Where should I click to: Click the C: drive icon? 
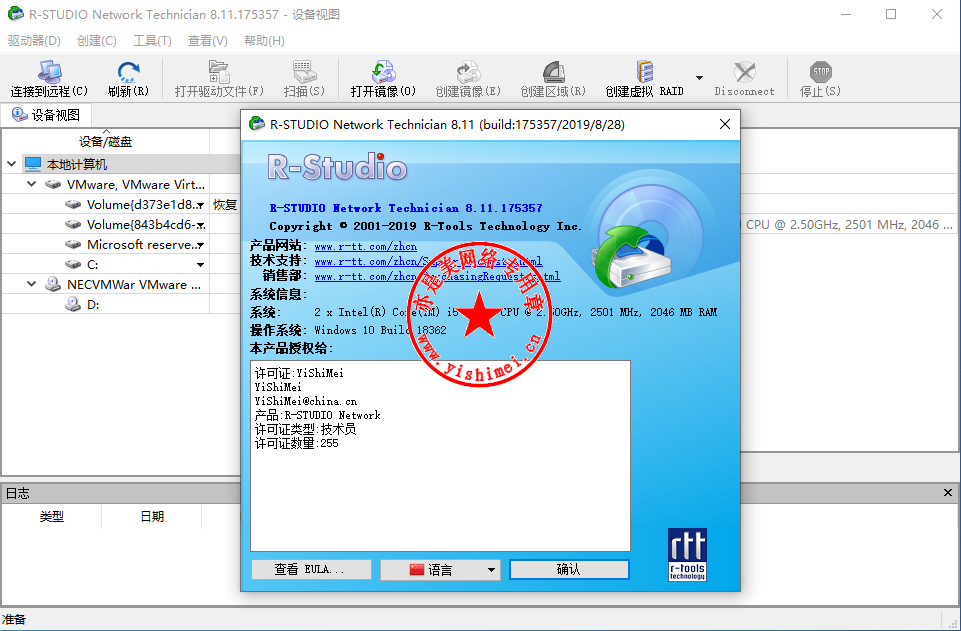pos(73,265)
